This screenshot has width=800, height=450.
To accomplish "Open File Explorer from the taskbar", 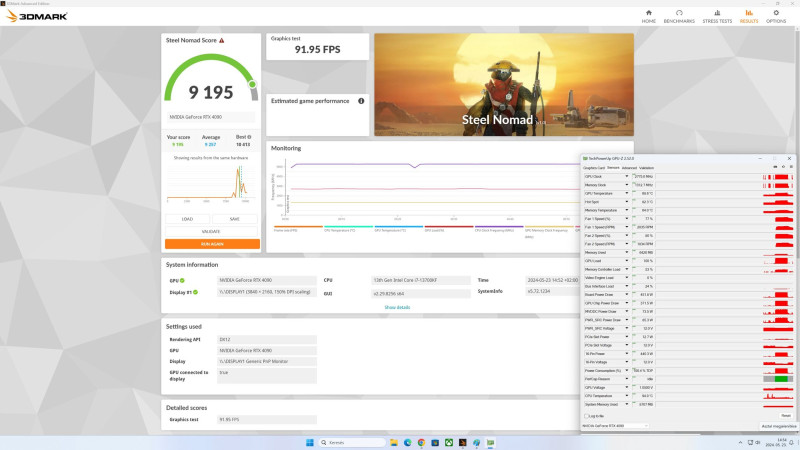I will [x=394, y=442].
